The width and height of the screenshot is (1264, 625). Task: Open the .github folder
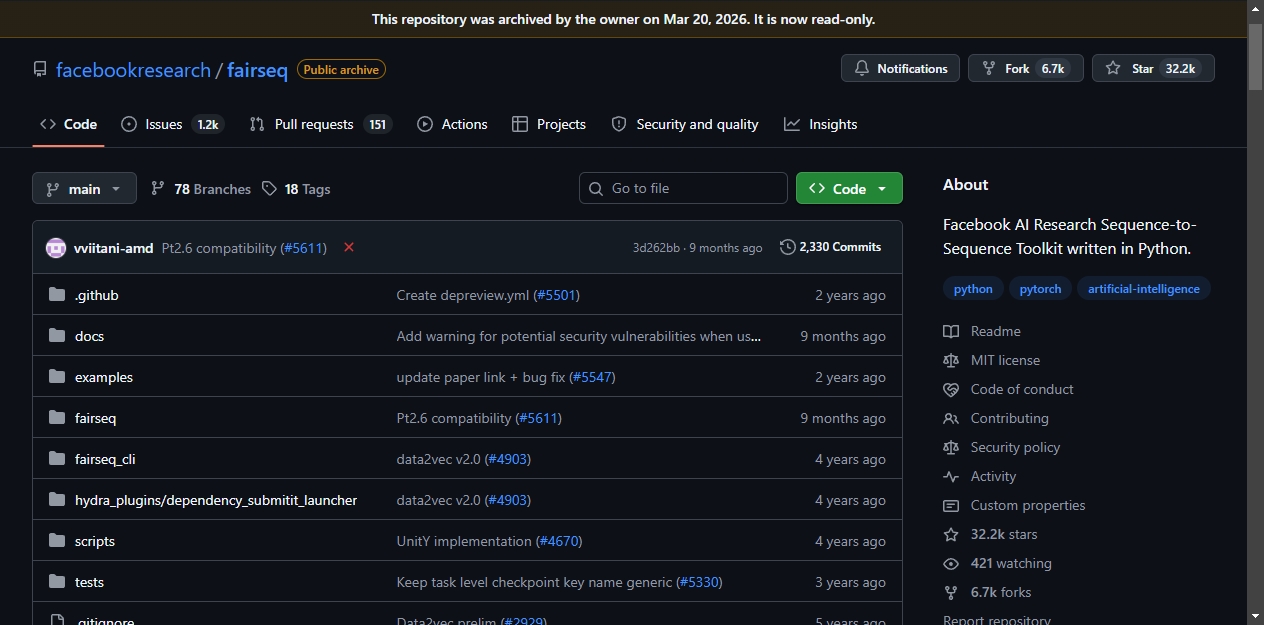(96, 295)
